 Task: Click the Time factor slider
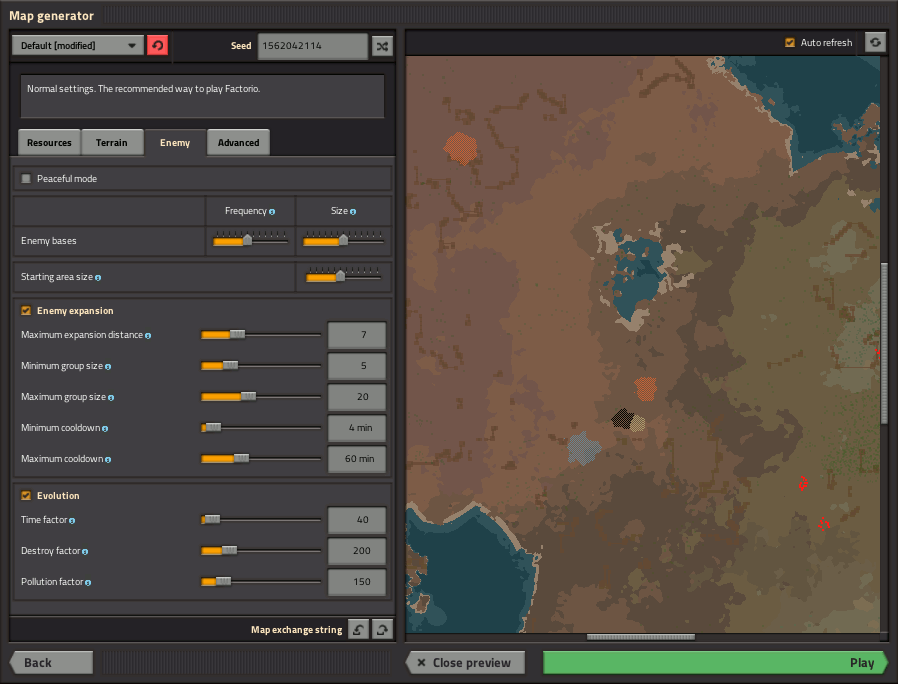261,520
